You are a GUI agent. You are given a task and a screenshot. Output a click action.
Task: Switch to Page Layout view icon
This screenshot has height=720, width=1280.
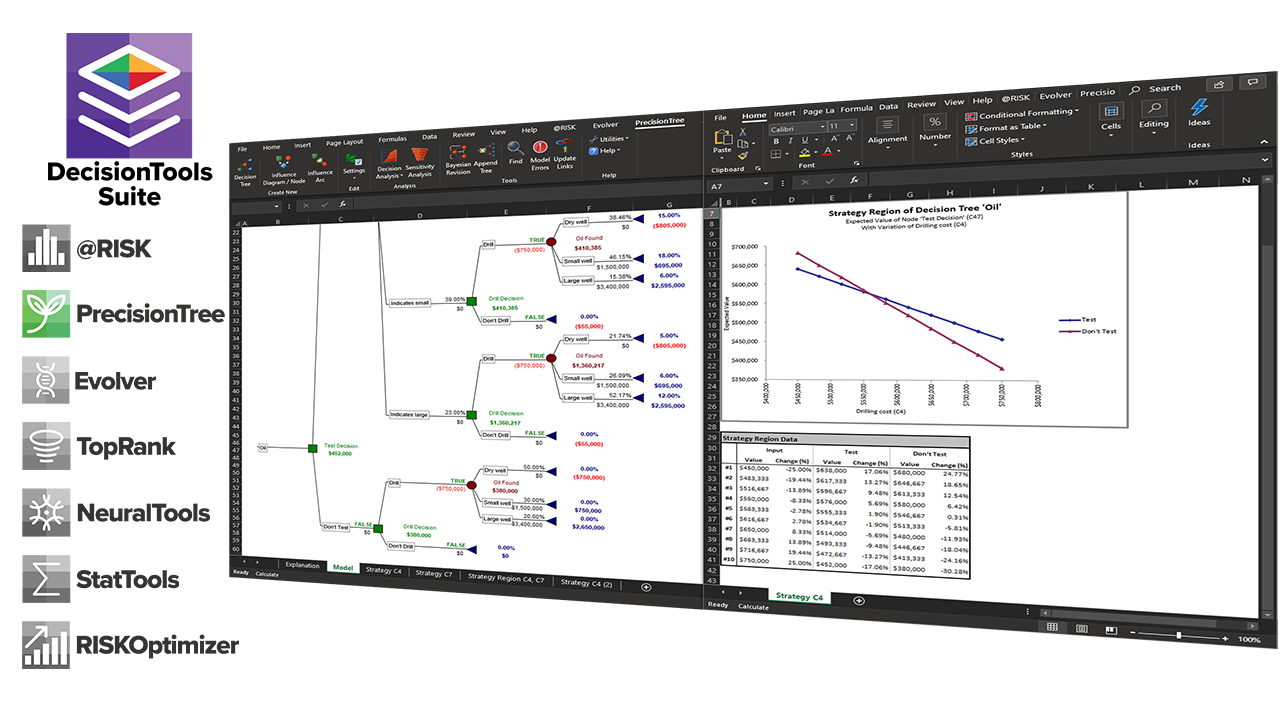point(1081,629)
